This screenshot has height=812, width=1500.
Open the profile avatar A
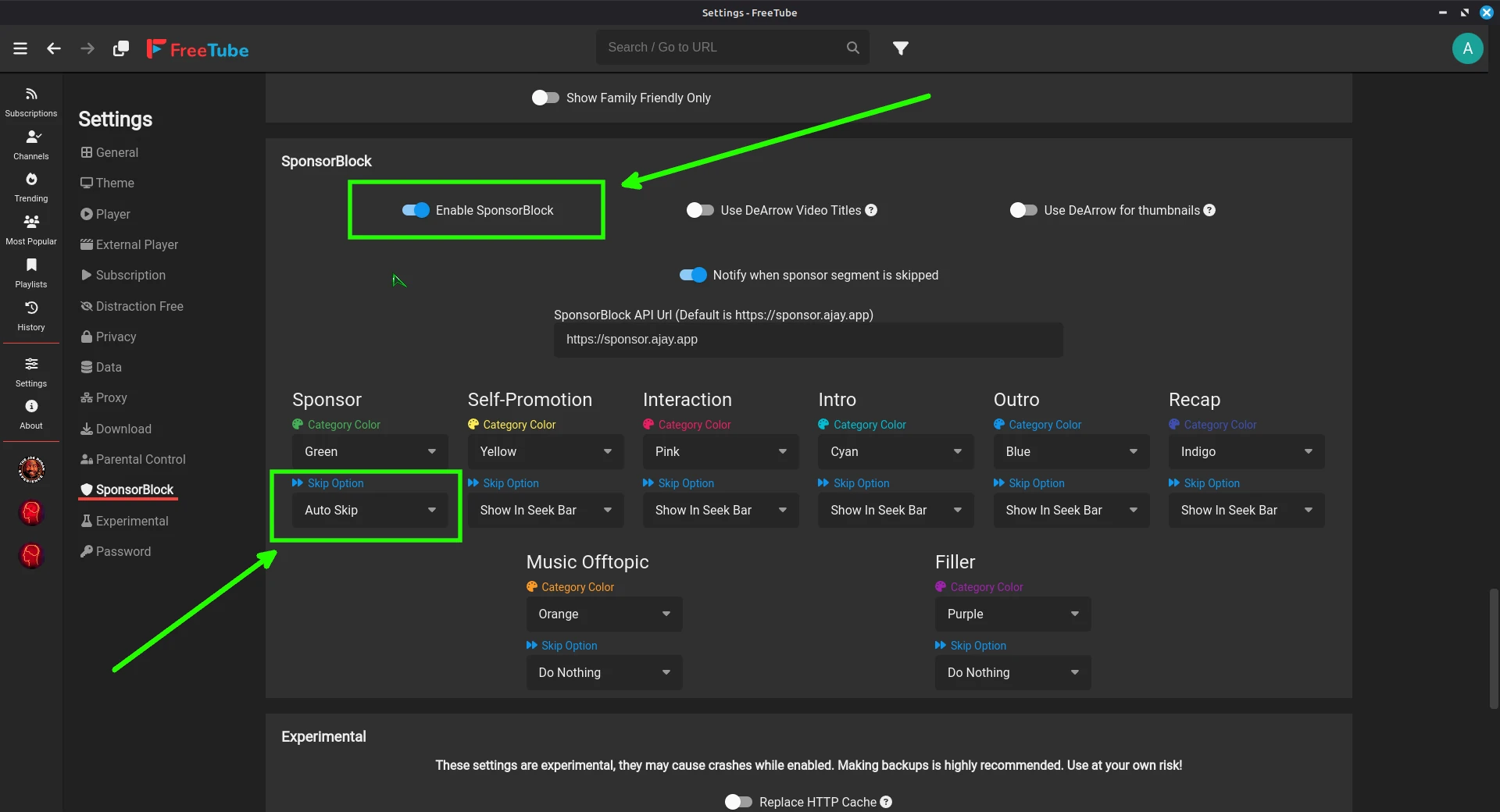pyautogui.click(x=1467, y=48)
